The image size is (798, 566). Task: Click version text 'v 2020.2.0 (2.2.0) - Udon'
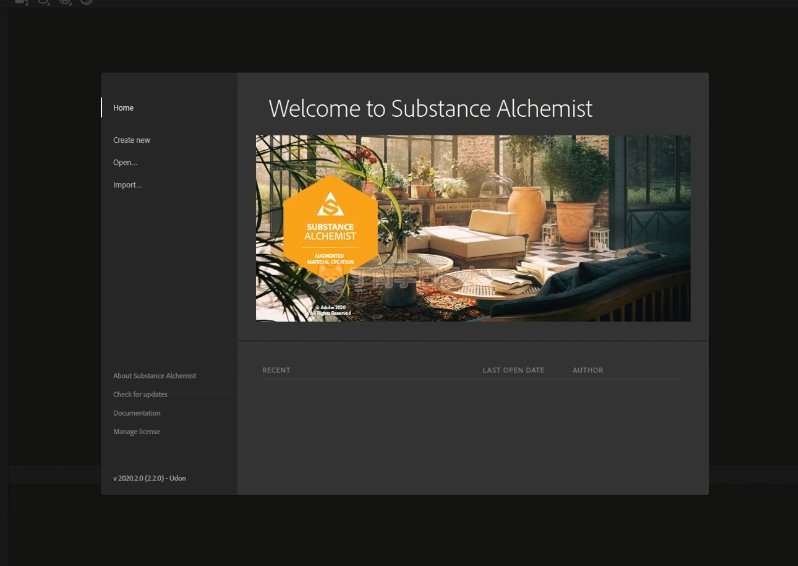(x=150, y=478)
